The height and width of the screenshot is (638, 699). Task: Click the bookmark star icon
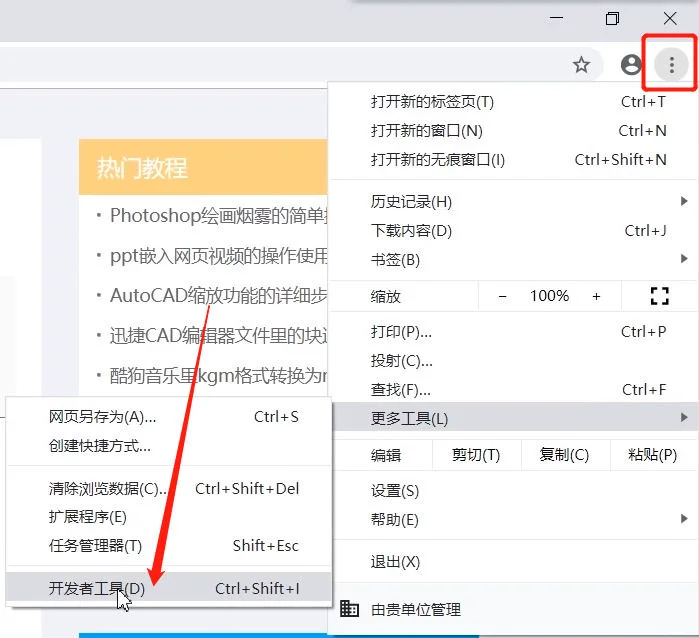click(x=581, y=65)
